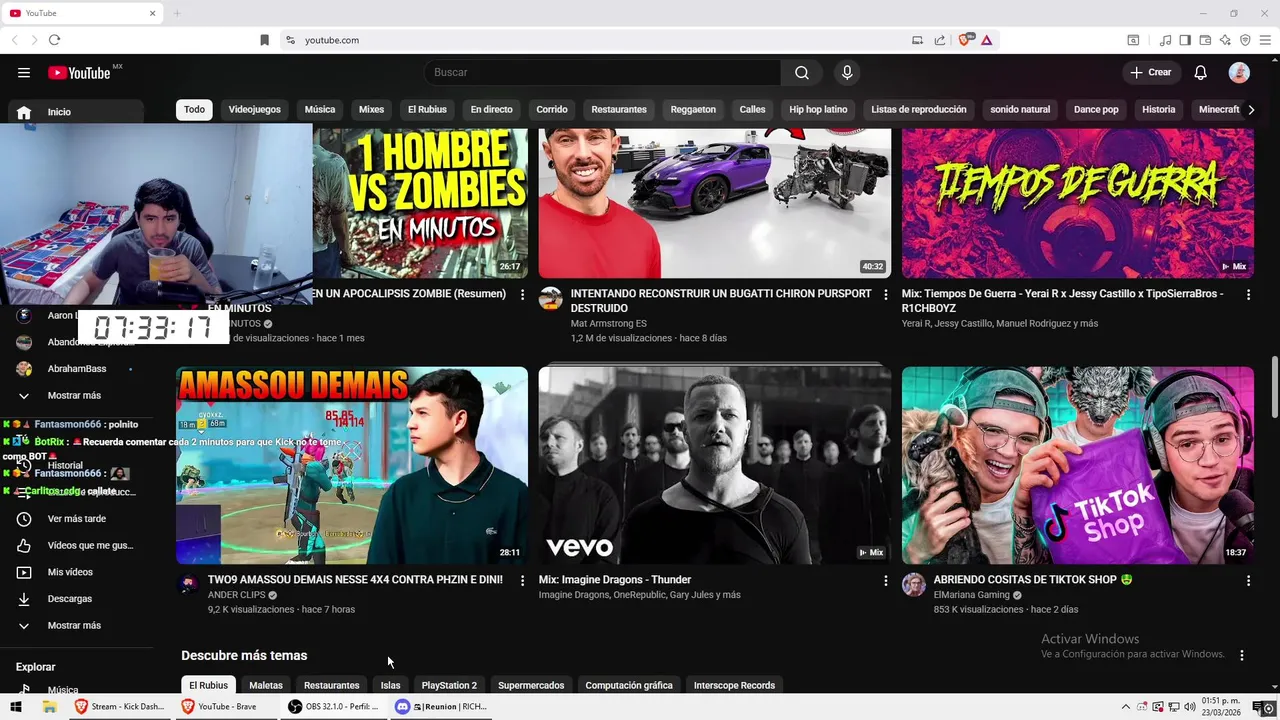1280x720 pixels.
Task: Open options for TWO9 AMASSOU DEMAIS video
Action: pyautogui.click(x=522, y=580)
